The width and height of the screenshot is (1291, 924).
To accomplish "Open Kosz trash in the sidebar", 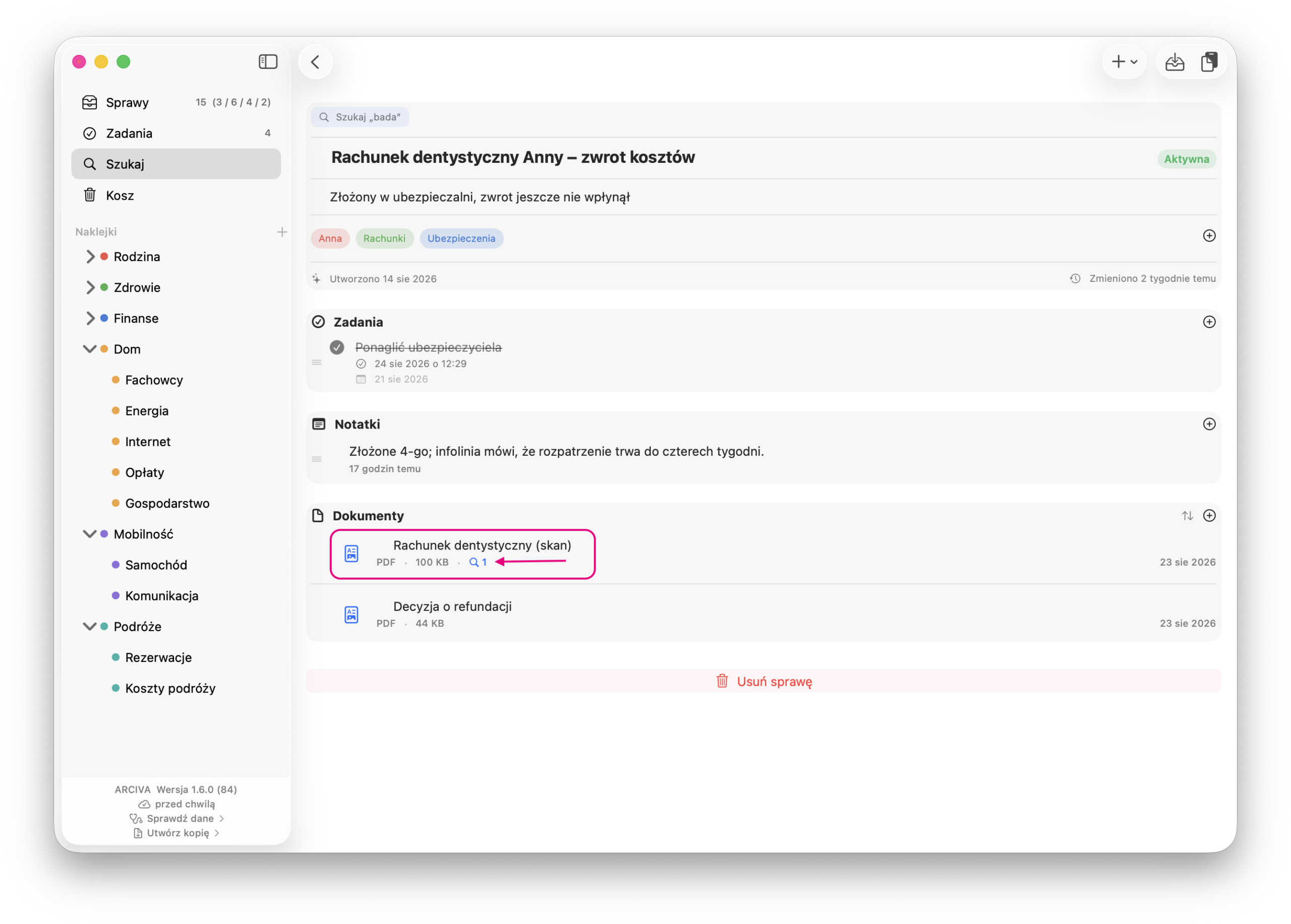I will click(x=176, y=195).
